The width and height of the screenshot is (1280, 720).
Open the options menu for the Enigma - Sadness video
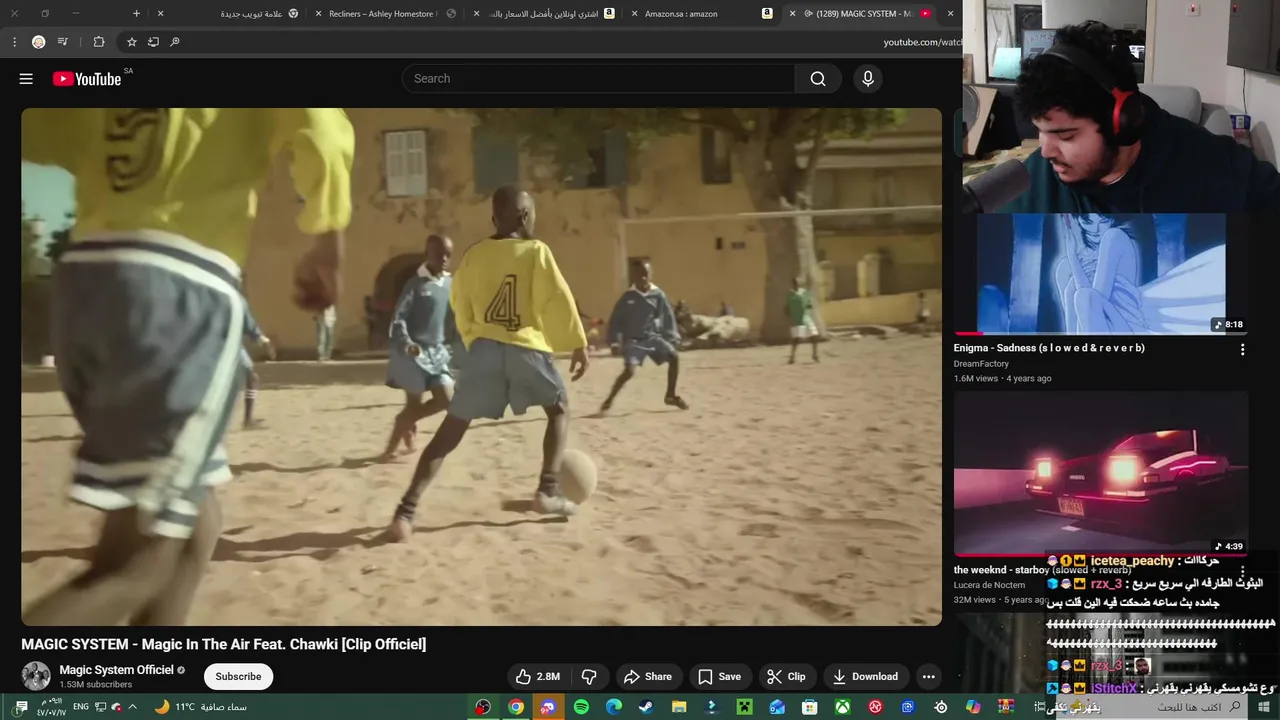(1242, 350)
